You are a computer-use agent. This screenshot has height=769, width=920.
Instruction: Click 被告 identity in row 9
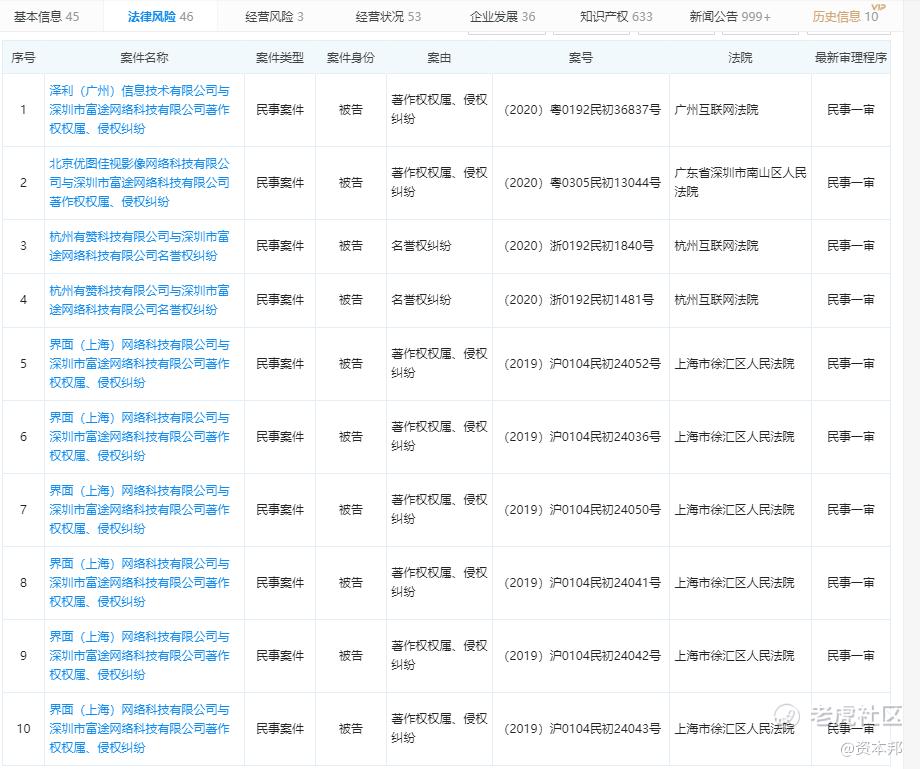(x=351, y=655)
